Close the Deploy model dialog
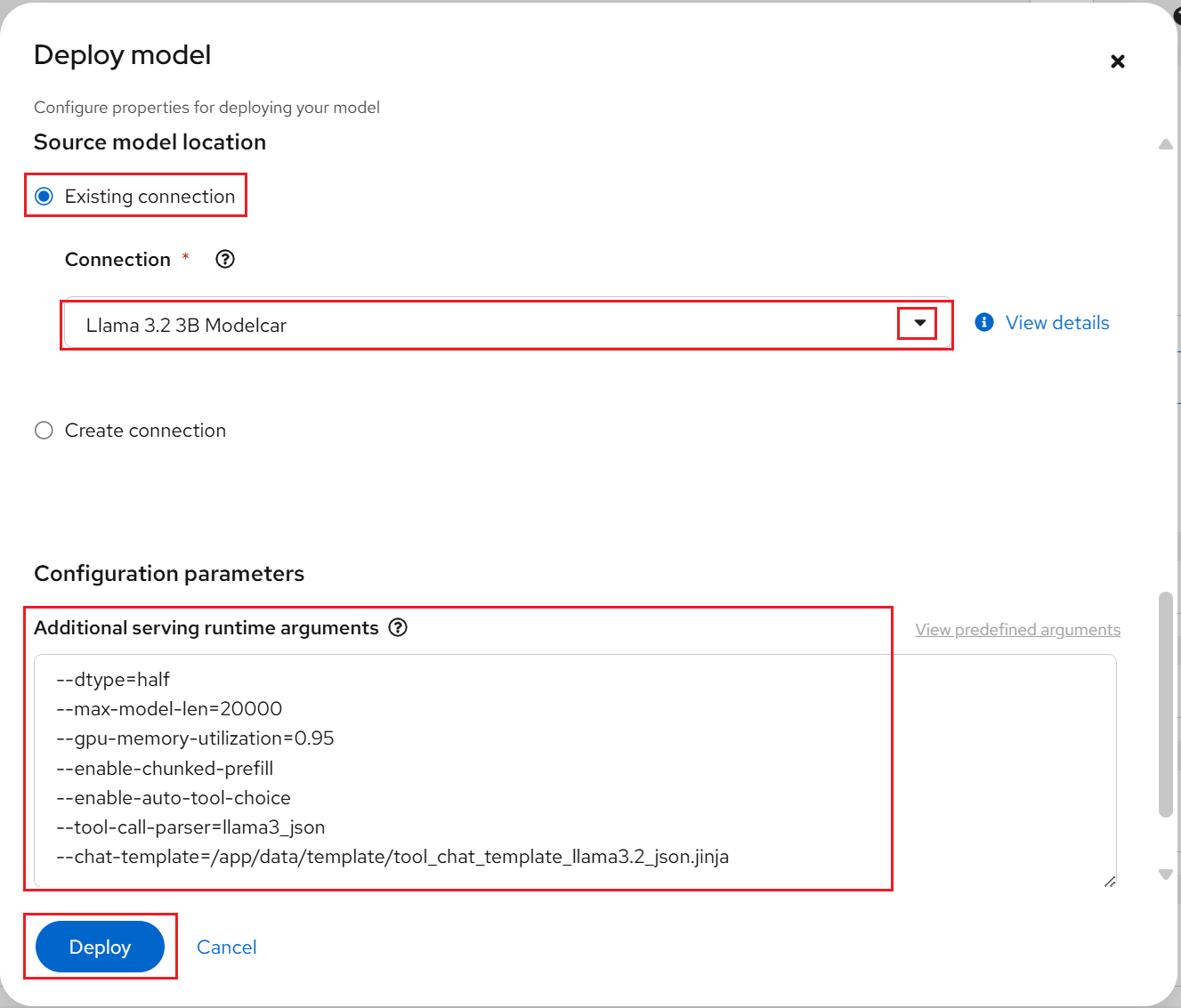The height and width of the screenshot is (1008, 1181). click(1118, 61)
